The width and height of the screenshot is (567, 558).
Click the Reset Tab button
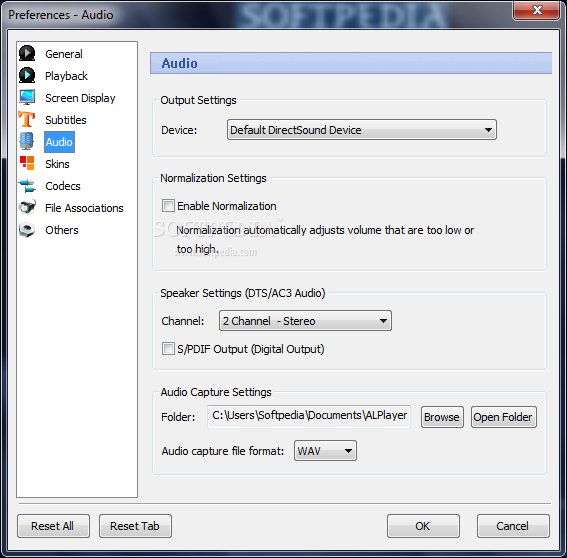coord(135,526)
